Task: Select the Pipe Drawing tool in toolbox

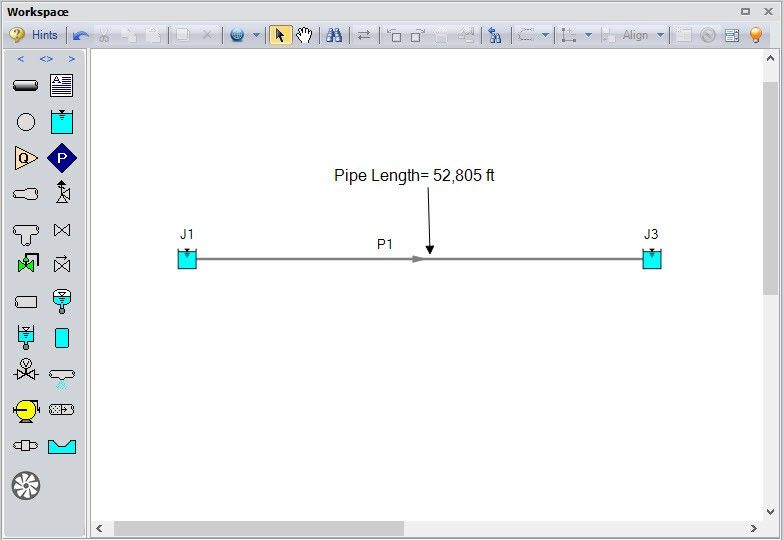Action: (x=25, y=85)
